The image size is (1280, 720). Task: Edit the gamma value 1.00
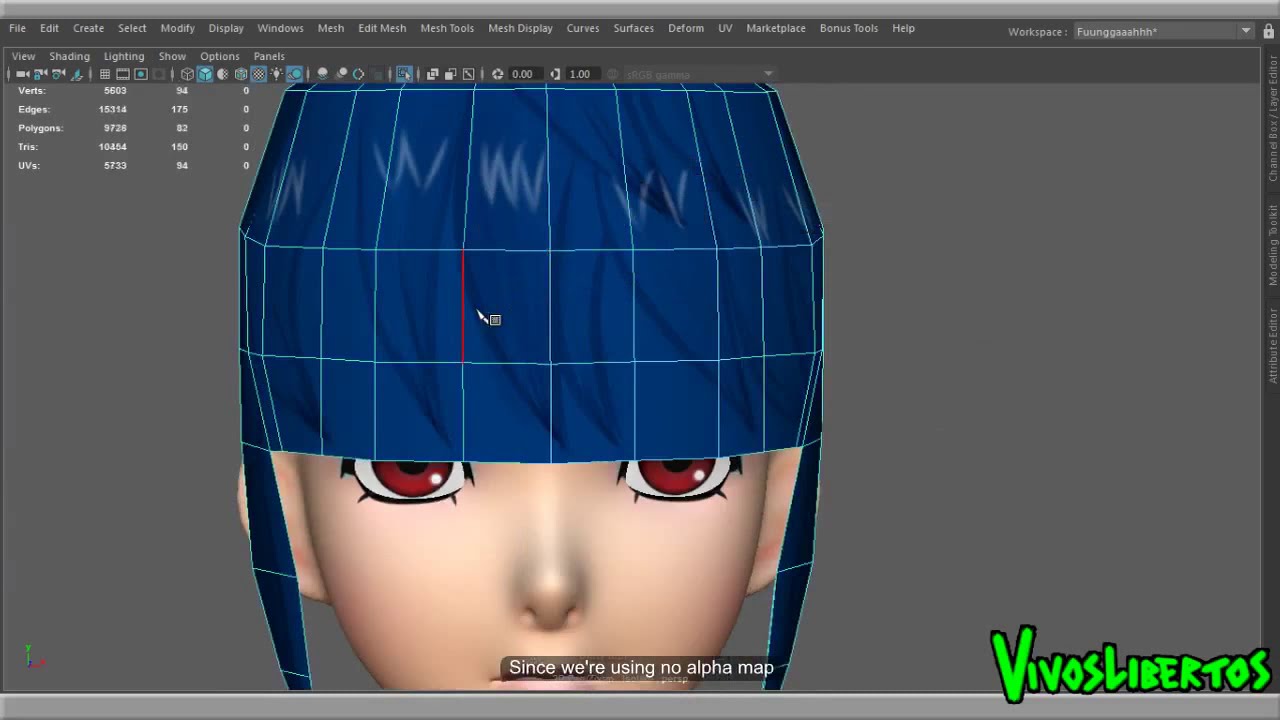coord(581,74)
